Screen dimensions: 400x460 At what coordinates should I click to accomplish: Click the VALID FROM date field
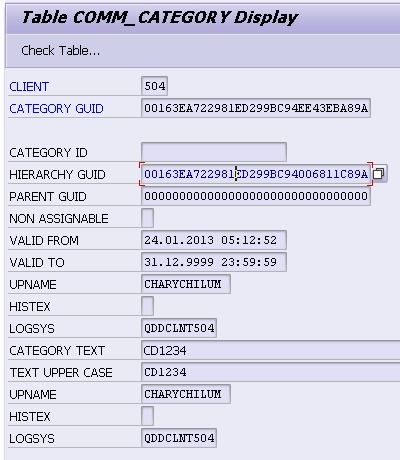pyautogui.click(x=214, y=240)
